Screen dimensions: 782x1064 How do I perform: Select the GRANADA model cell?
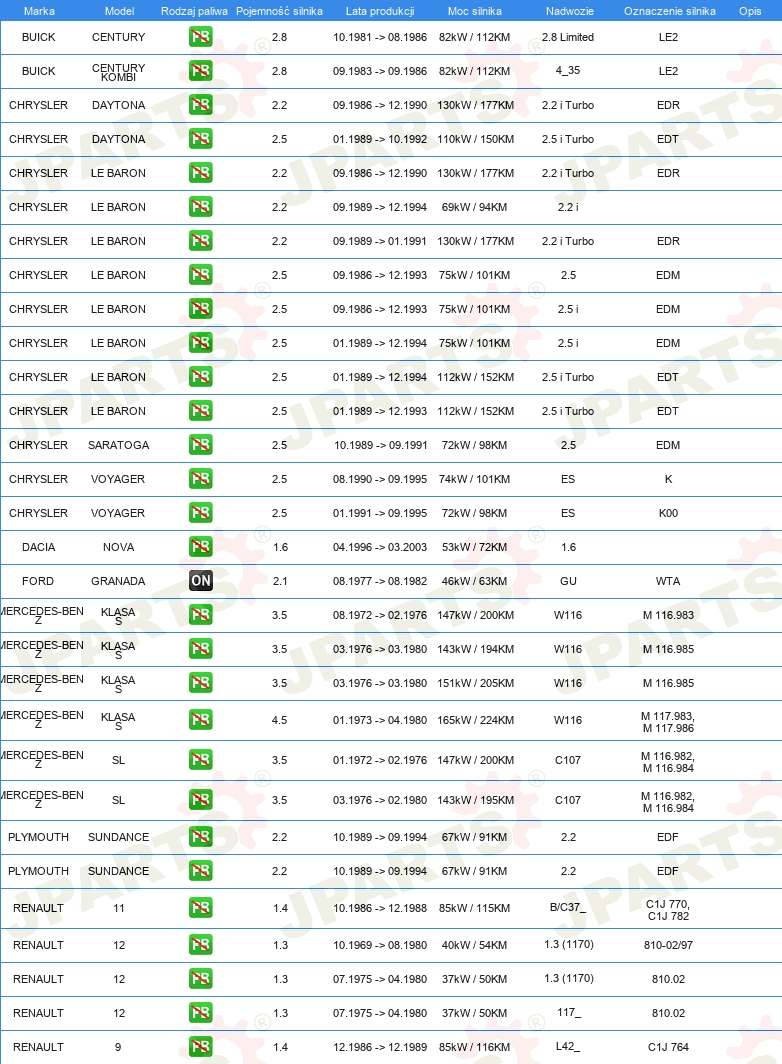coord(118,580)
